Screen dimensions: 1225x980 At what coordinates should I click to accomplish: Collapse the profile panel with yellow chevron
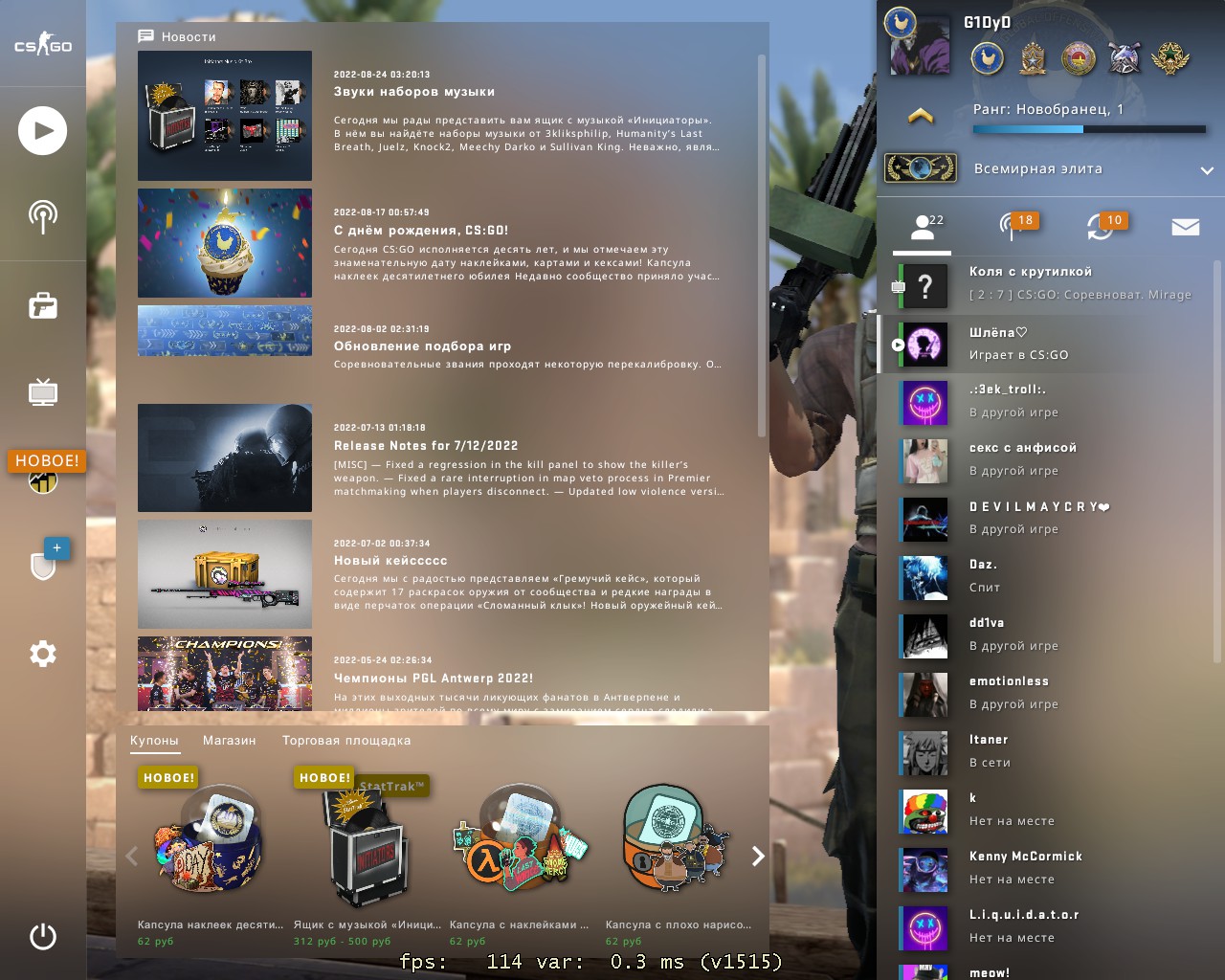point(921,116)
